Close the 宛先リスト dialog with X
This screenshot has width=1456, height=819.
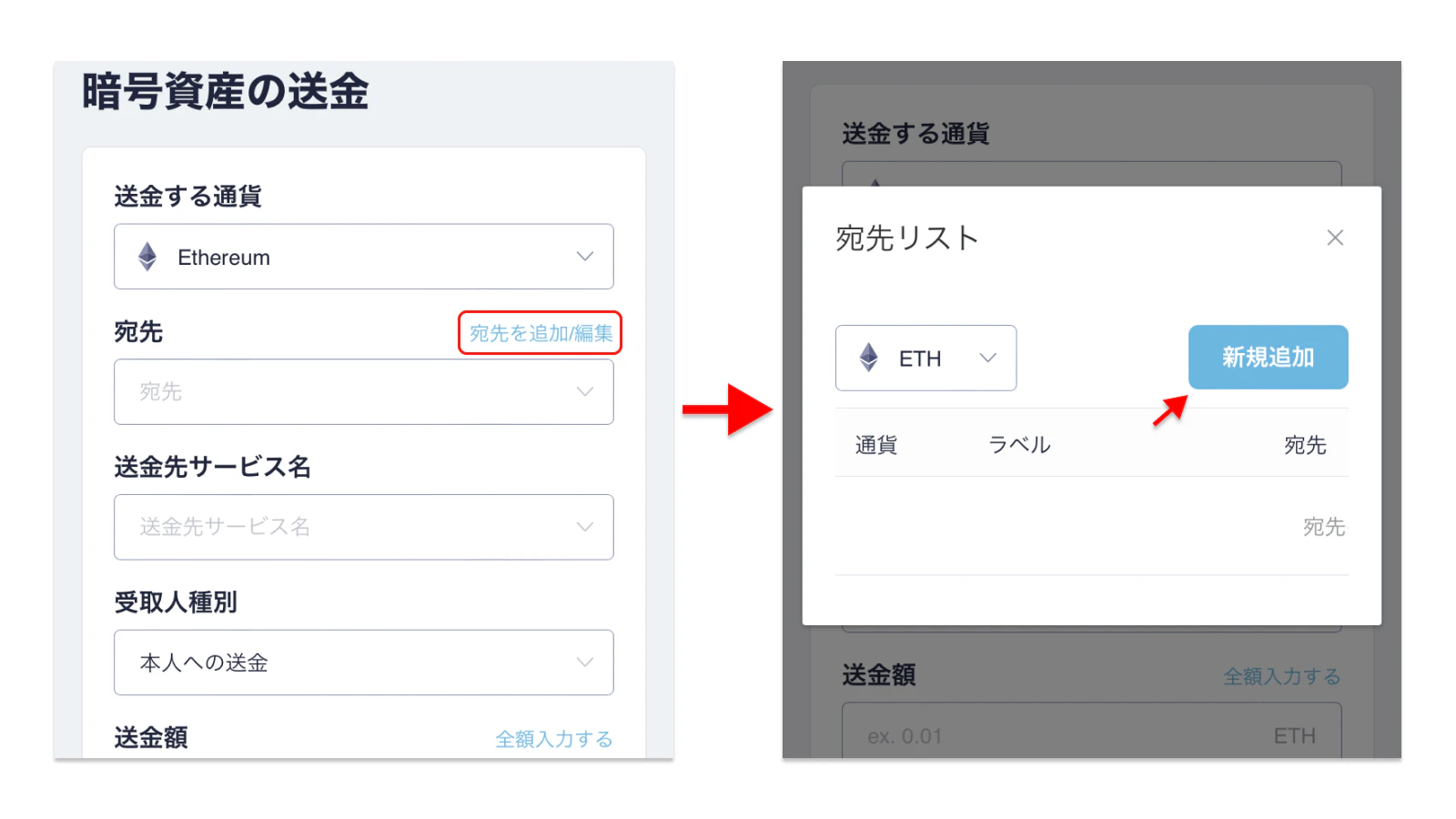tap(1335, 238)
